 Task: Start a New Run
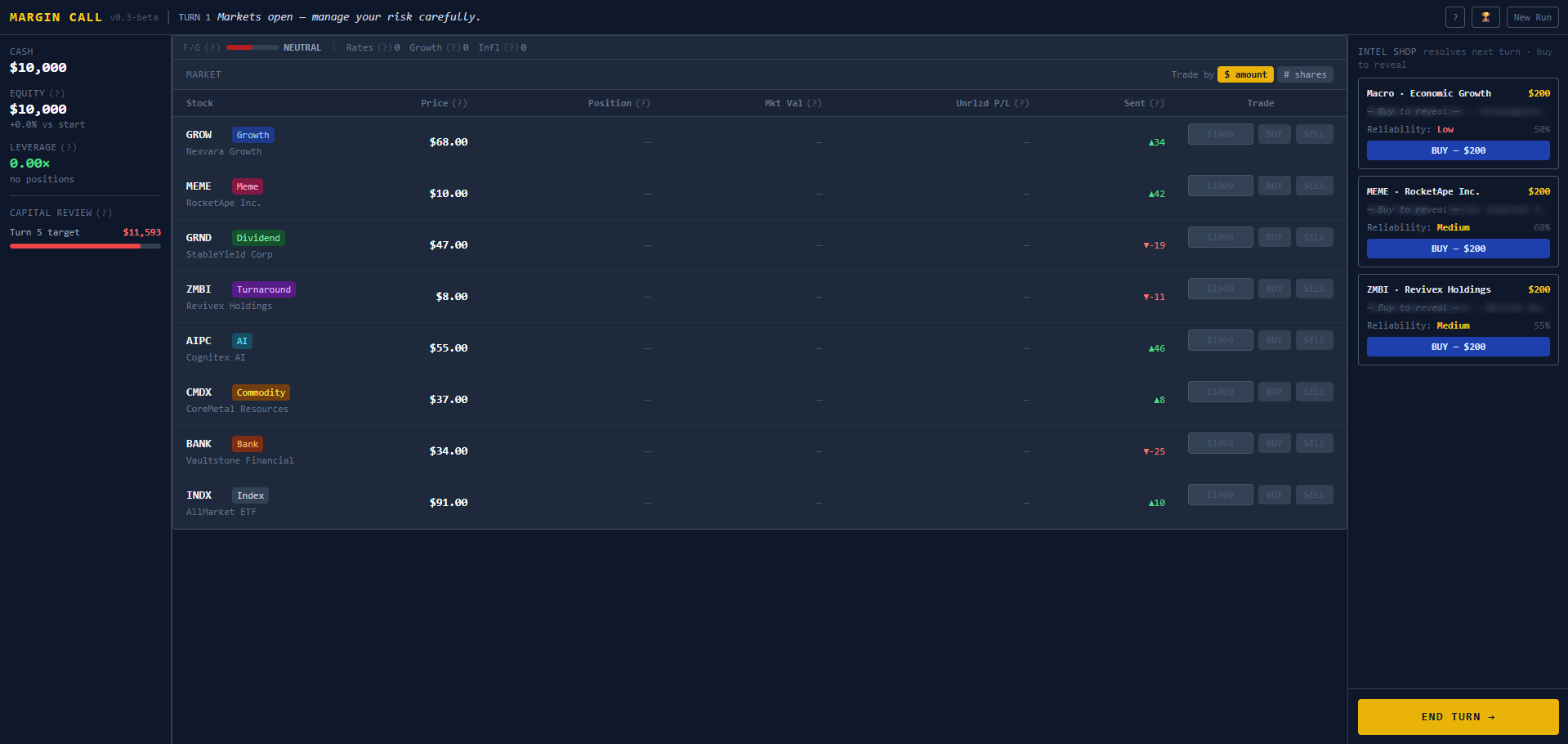pos(1532,17)
